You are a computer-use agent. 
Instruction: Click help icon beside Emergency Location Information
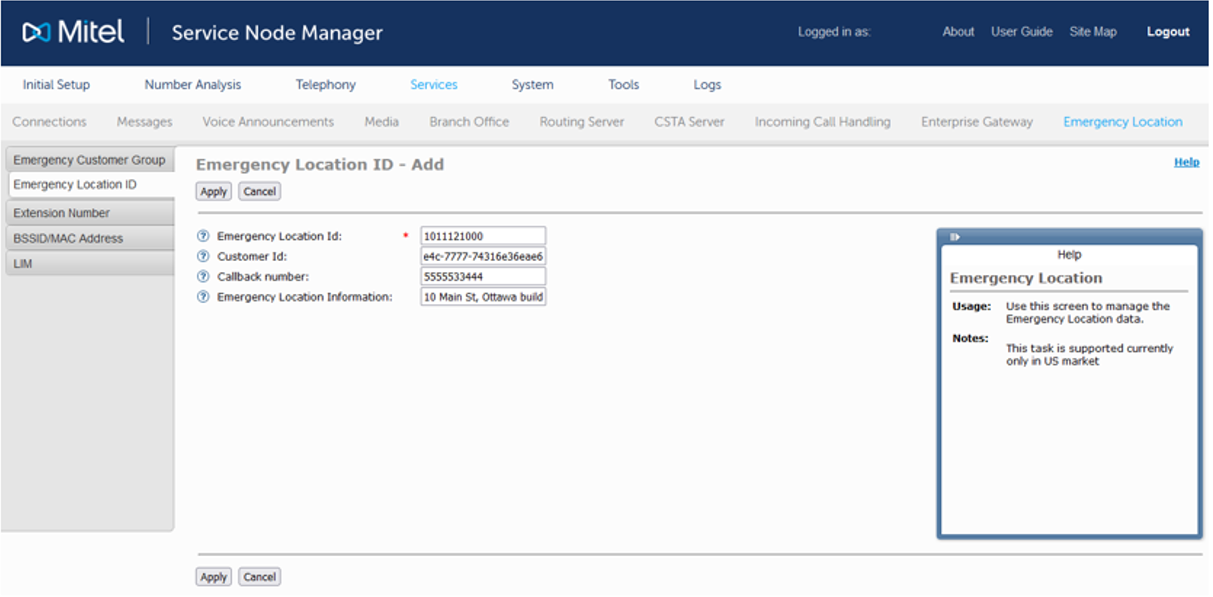(203, 297)
